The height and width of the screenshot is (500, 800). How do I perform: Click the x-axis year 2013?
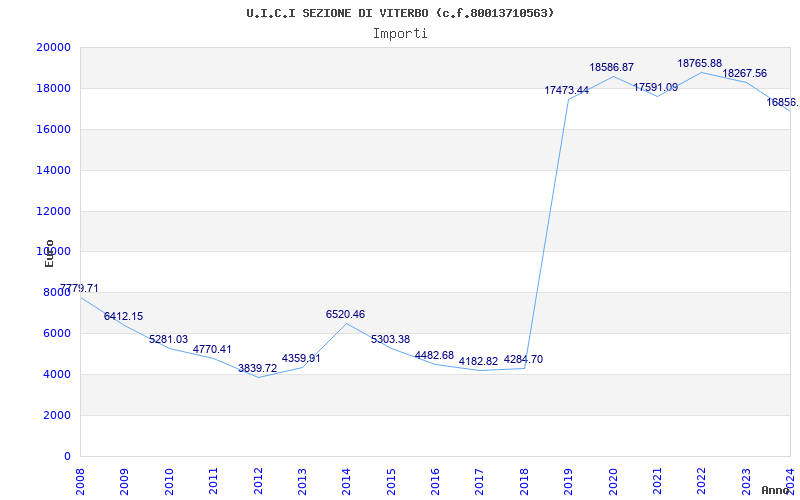click(302, 481)
